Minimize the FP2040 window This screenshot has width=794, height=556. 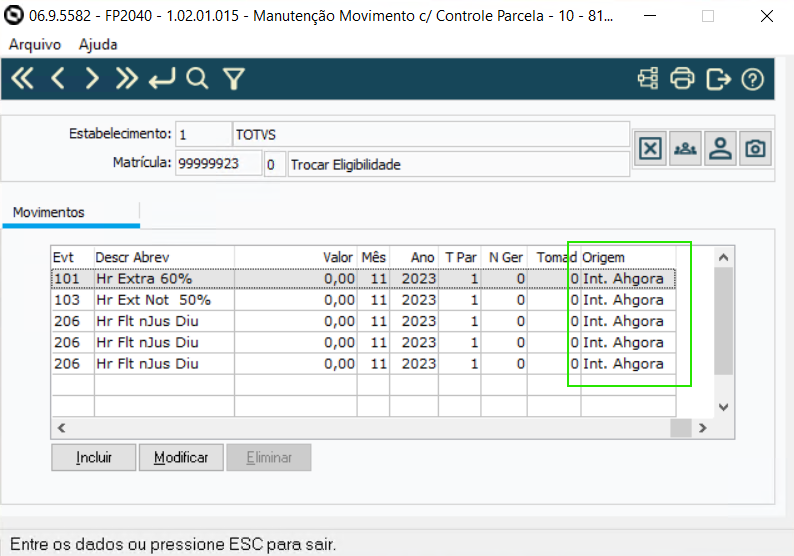[650, 16]
